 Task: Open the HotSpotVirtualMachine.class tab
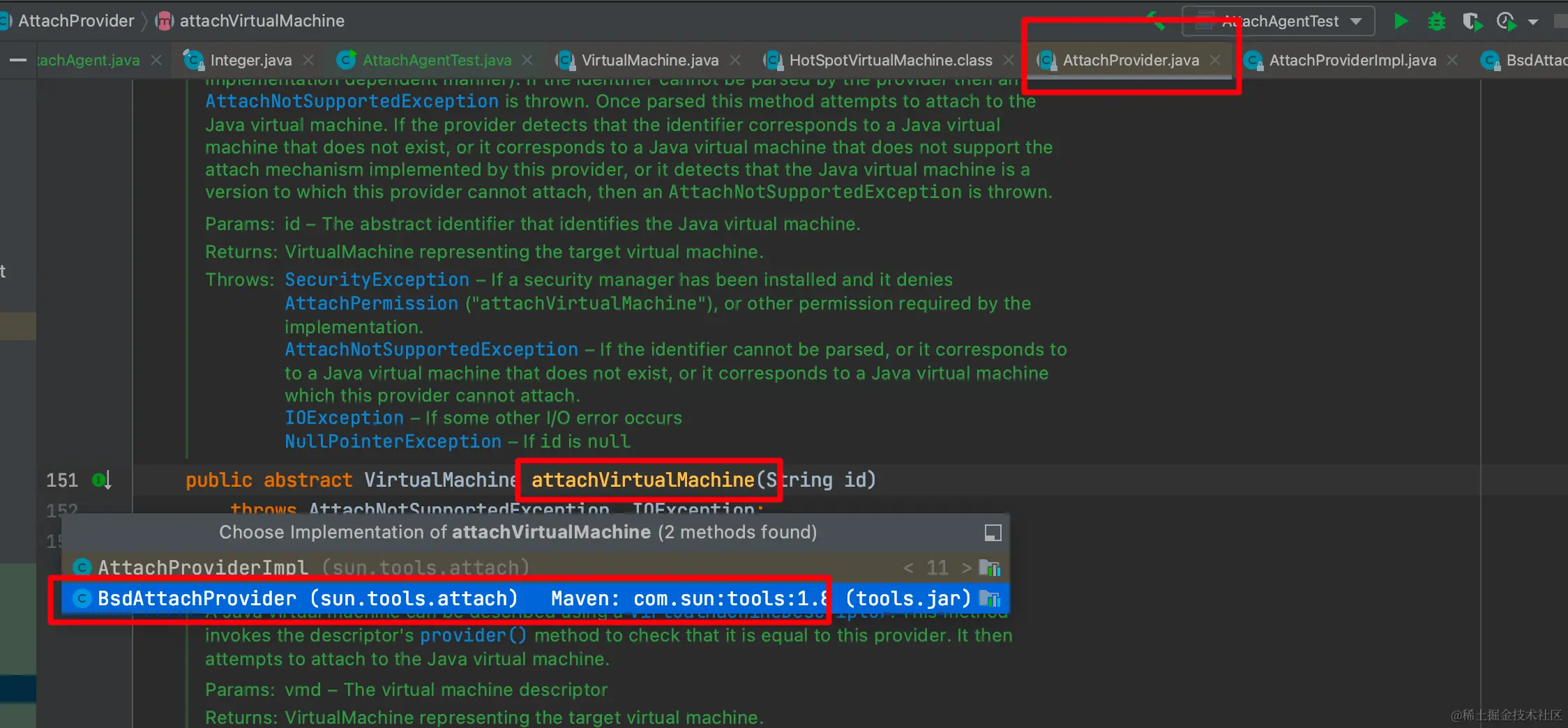891,61
